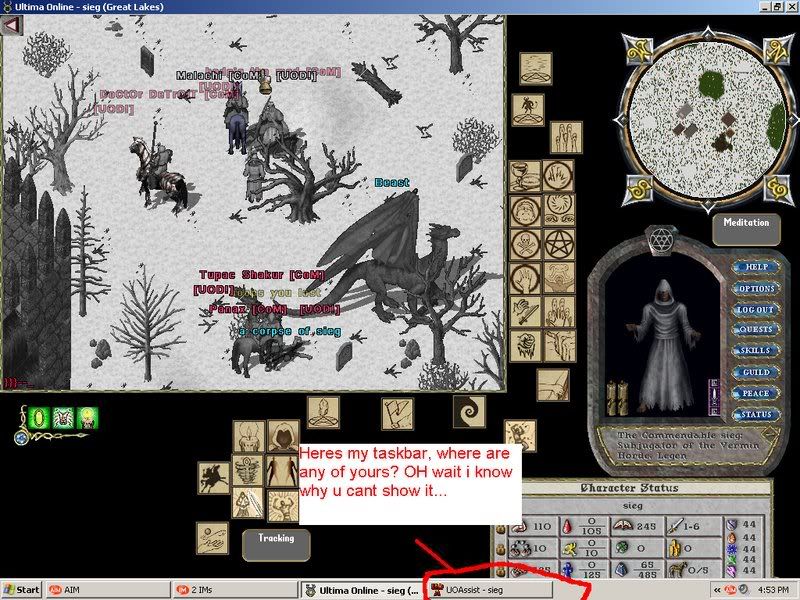Click the ghost character on the paperdoll
Screen dimensions: 800x600
[x=662, y=345]
